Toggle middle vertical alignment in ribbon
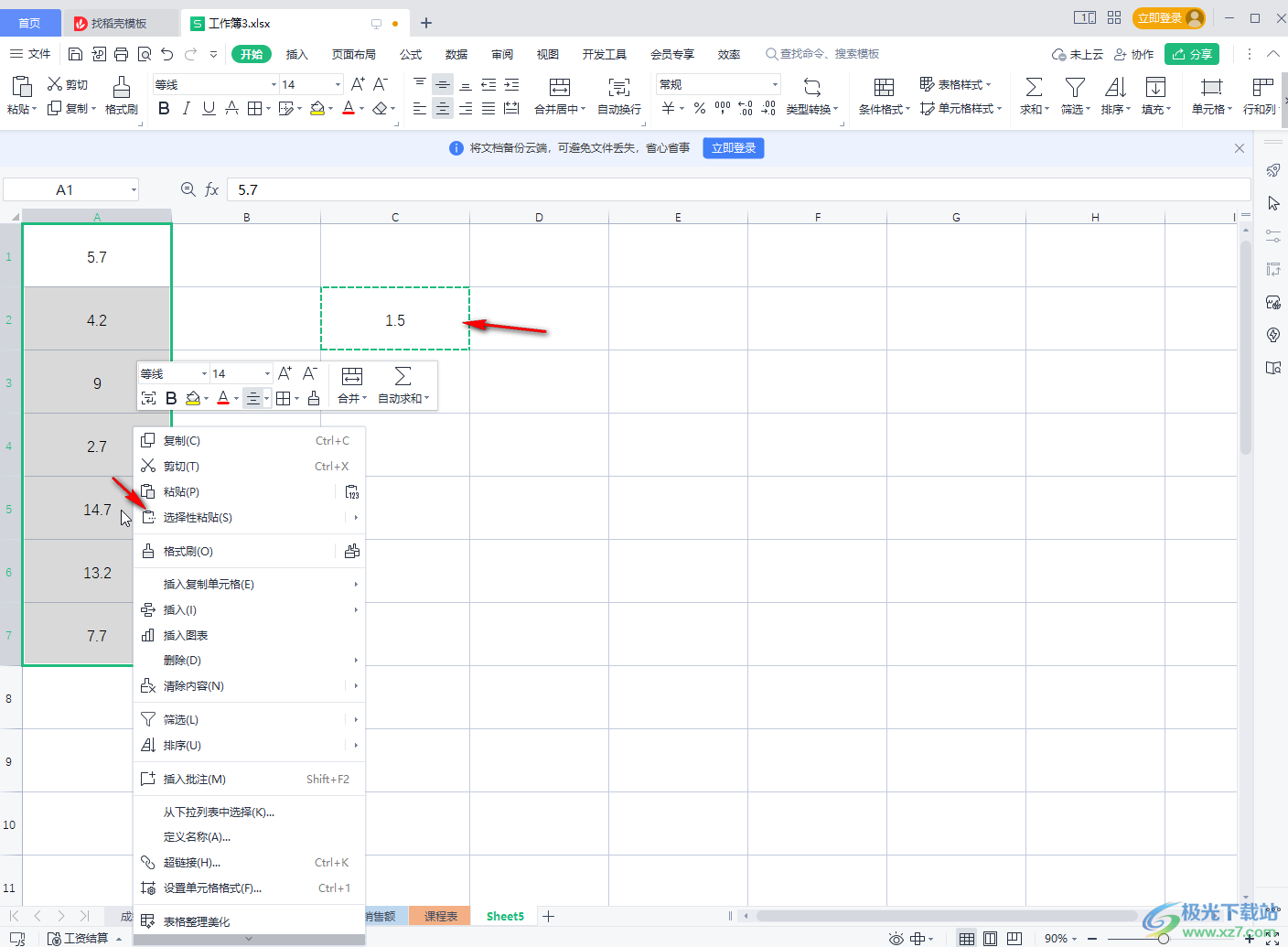Viewport: 1288px width, 947px height. pos(443,84)
